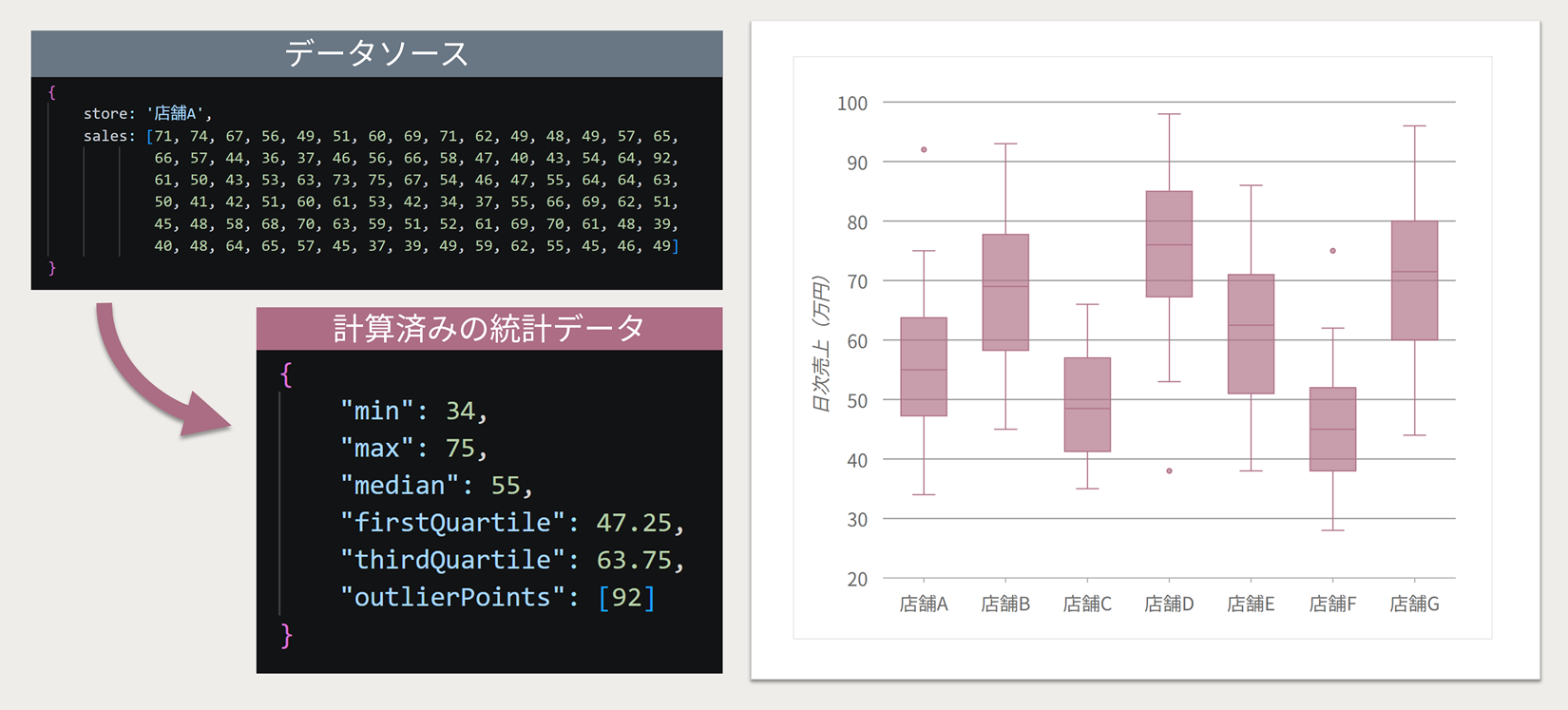Click the 店舗E x-axis label

coord(1251,604)
